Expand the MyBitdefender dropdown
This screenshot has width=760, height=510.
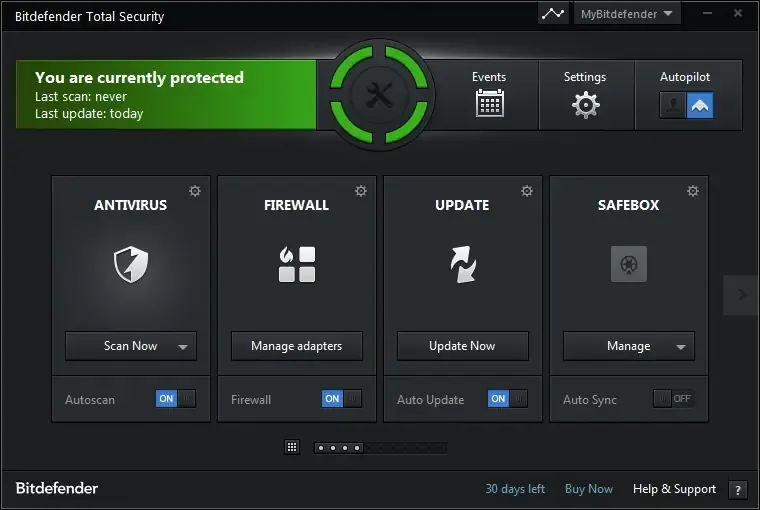pyautogui.click(x=627, y=14)
